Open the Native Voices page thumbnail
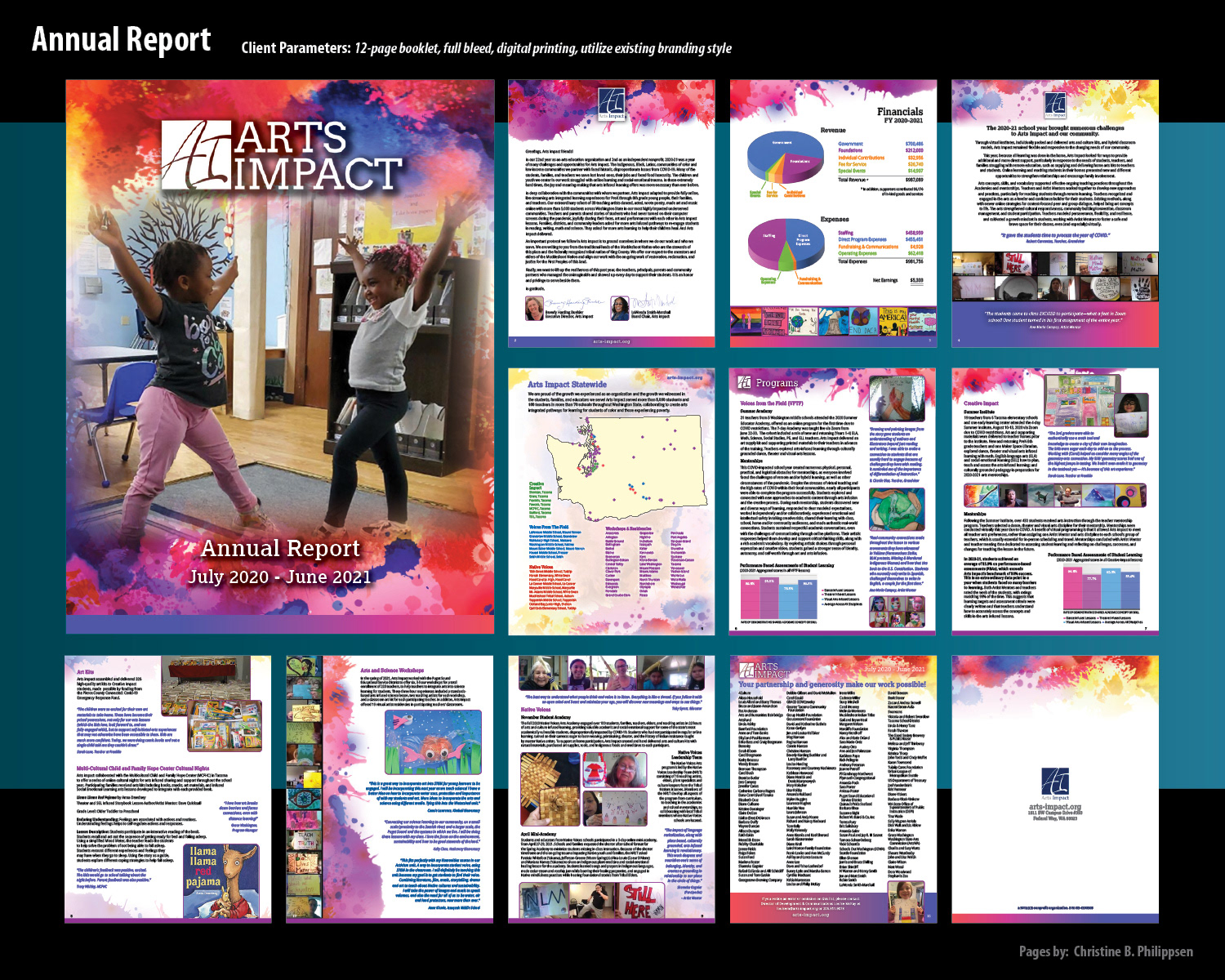Screen dimensions: 1225x980 pos(612,789)
